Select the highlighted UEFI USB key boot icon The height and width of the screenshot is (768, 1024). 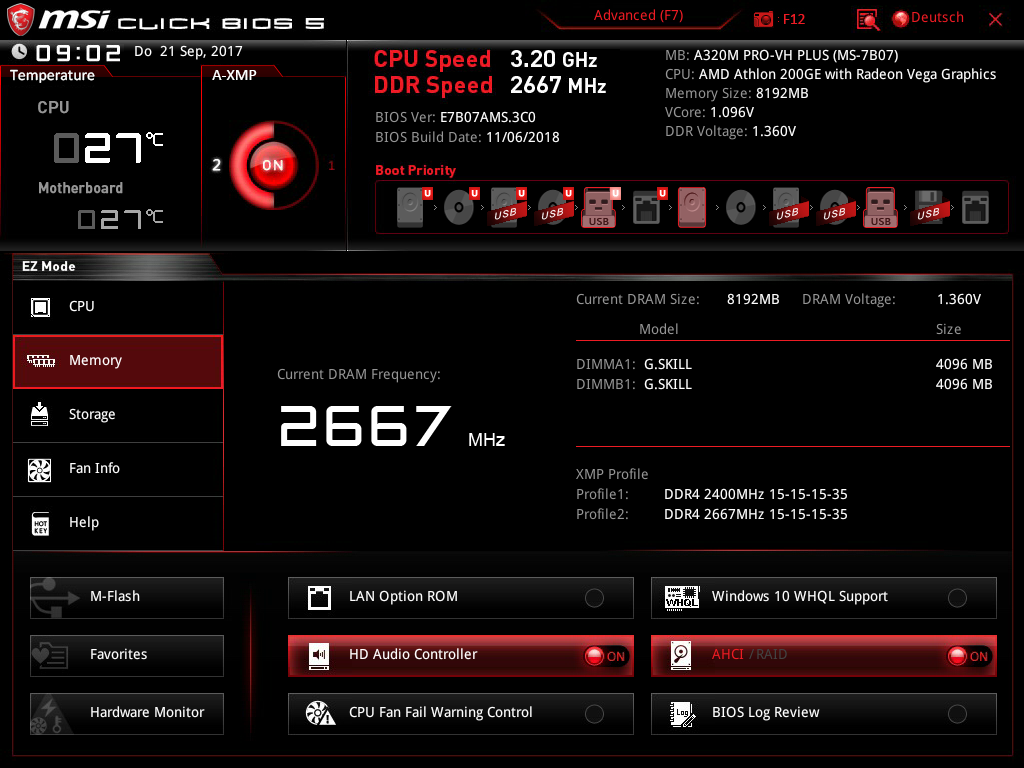tap(600, 208)
